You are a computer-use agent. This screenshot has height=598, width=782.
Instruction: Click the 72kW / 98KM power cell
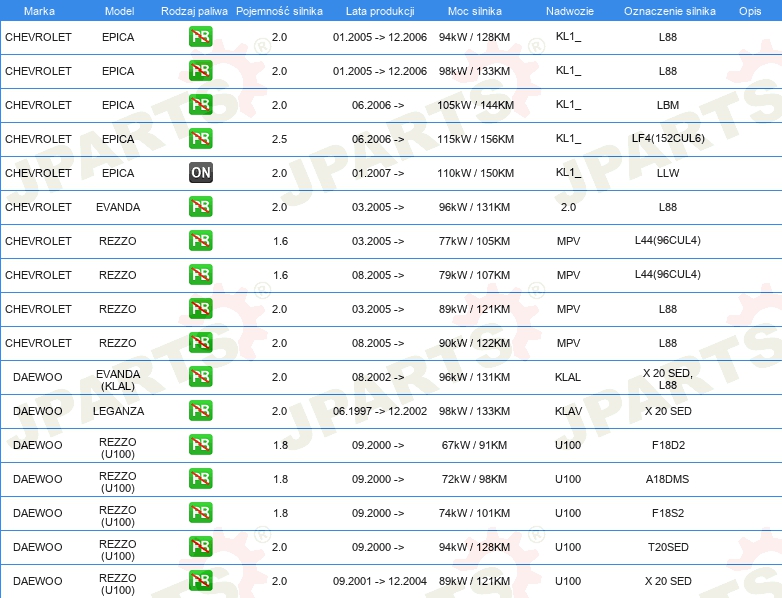tap(474, 479)
